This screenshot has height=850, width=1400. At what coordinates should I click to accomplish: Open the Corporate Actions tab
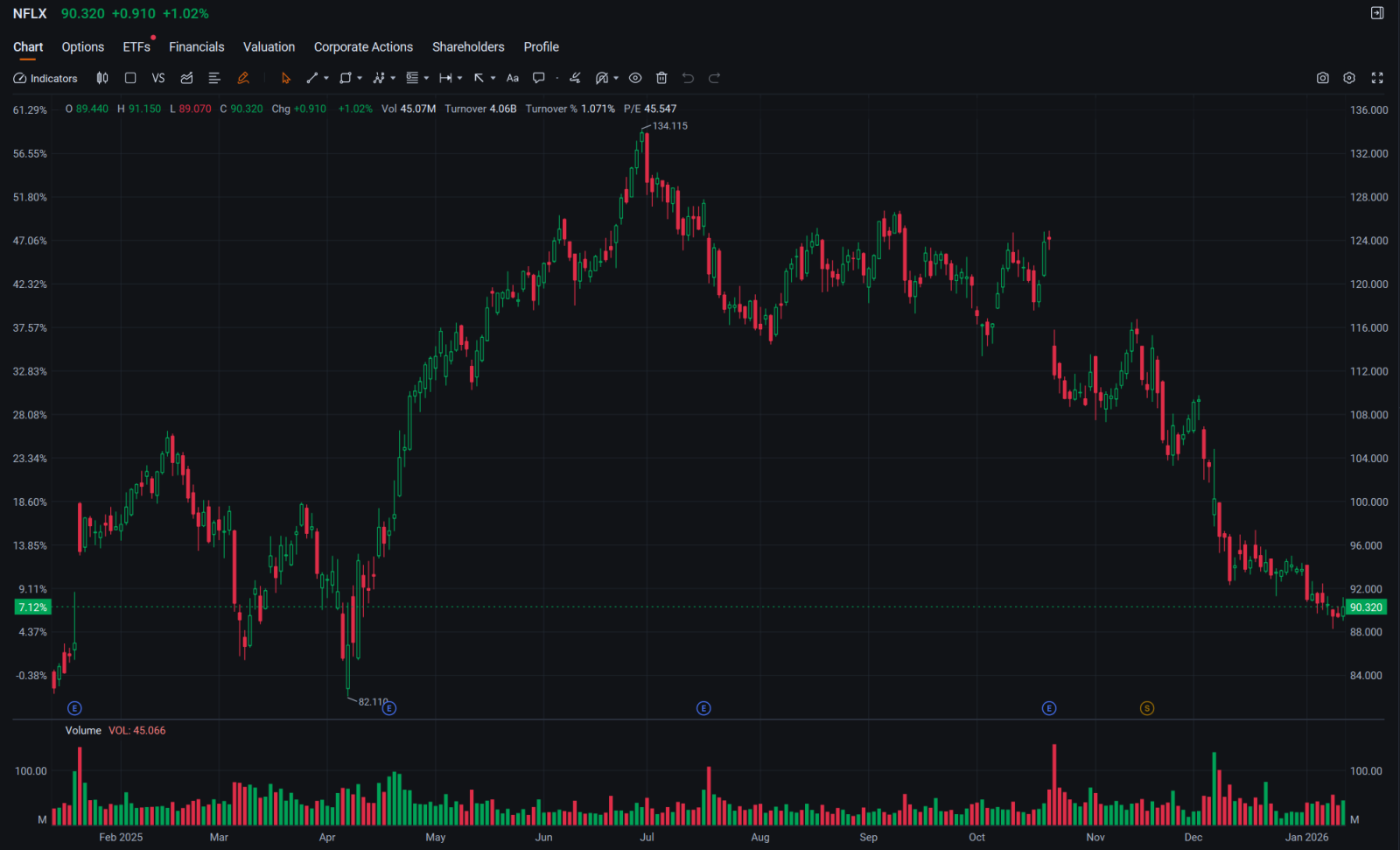[364, 47]
